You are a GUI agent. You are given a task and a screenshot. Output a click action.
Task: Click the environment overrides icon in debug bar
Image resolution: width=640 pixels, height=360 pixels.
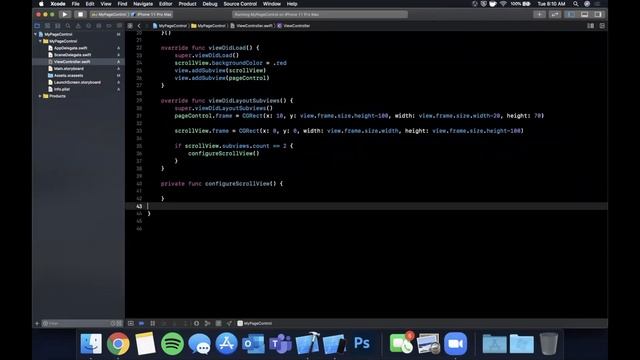click(x=218, y=323)
